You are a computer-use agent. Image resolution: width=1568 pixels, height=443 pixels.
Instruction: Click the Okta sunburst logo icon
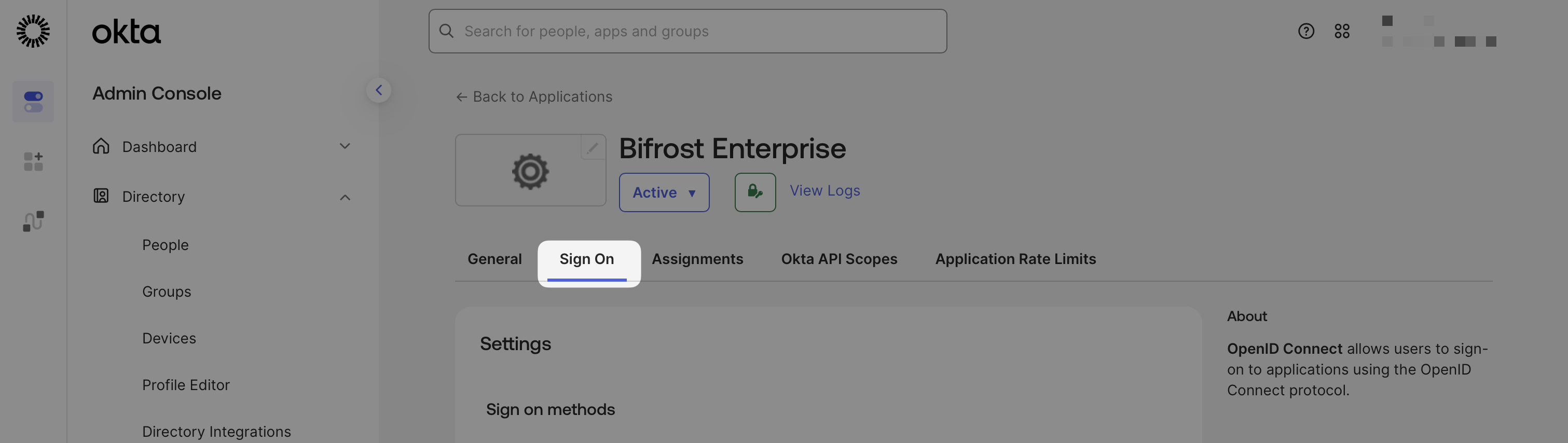click(33, 31)
